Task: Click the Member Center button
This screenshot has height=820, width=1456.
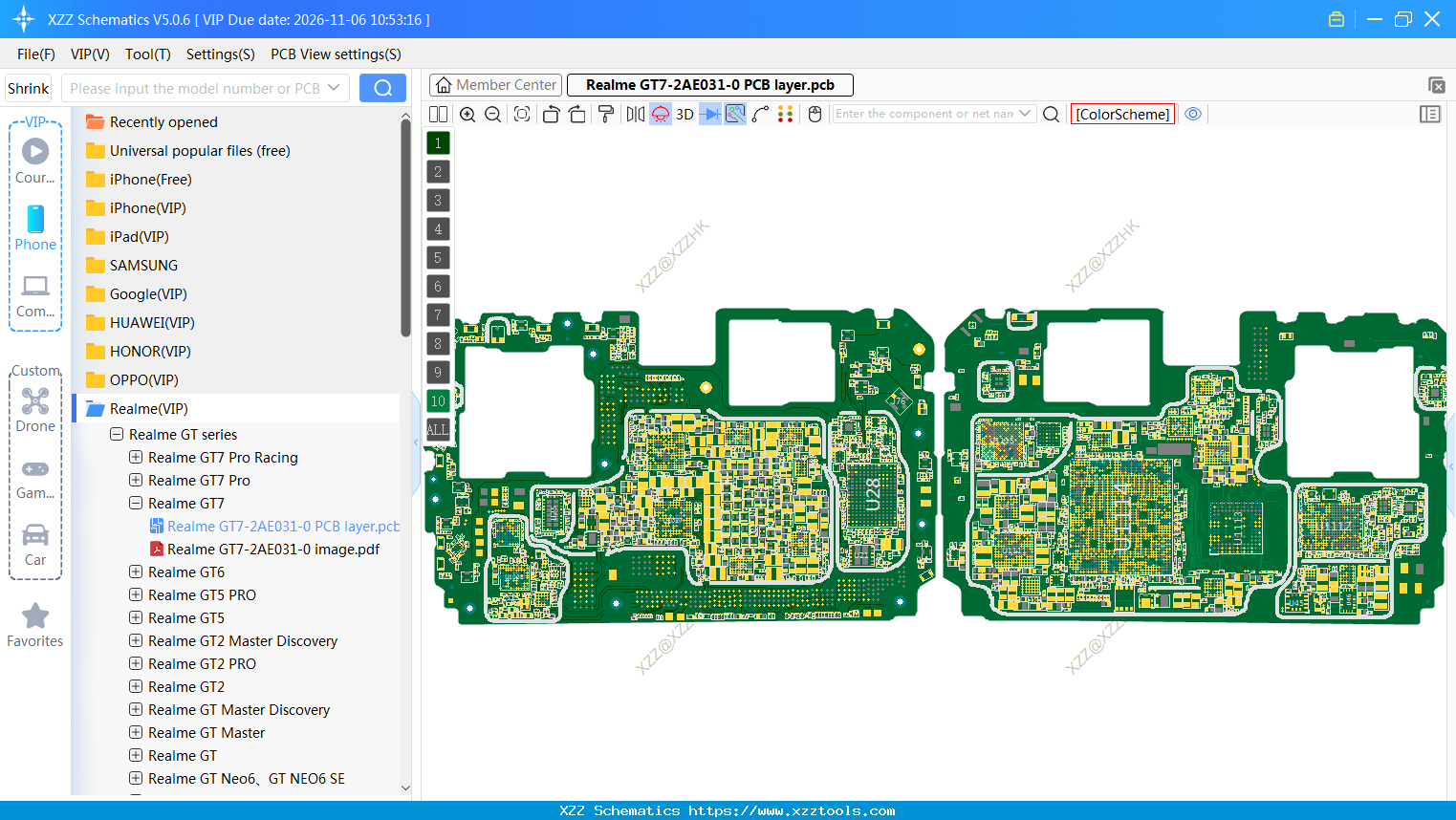Action: point(494,84)
